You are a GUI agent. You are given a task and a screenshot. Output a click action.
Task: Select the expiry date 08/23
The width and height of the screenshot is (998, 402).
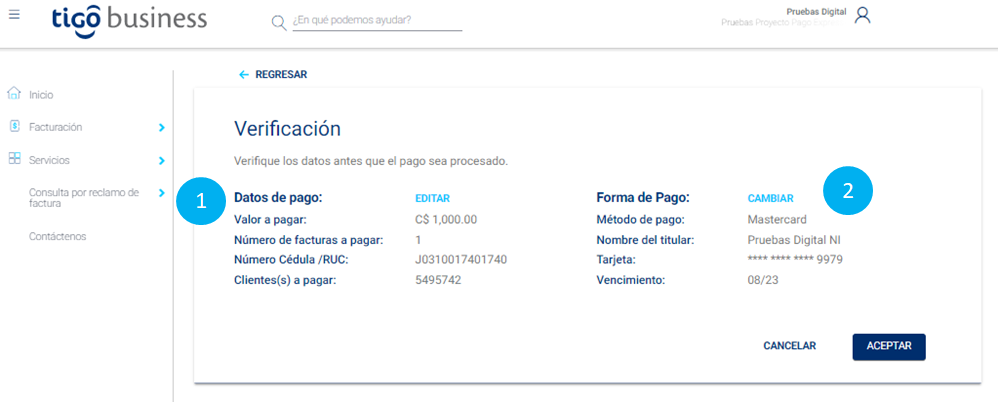pos(763,280)
